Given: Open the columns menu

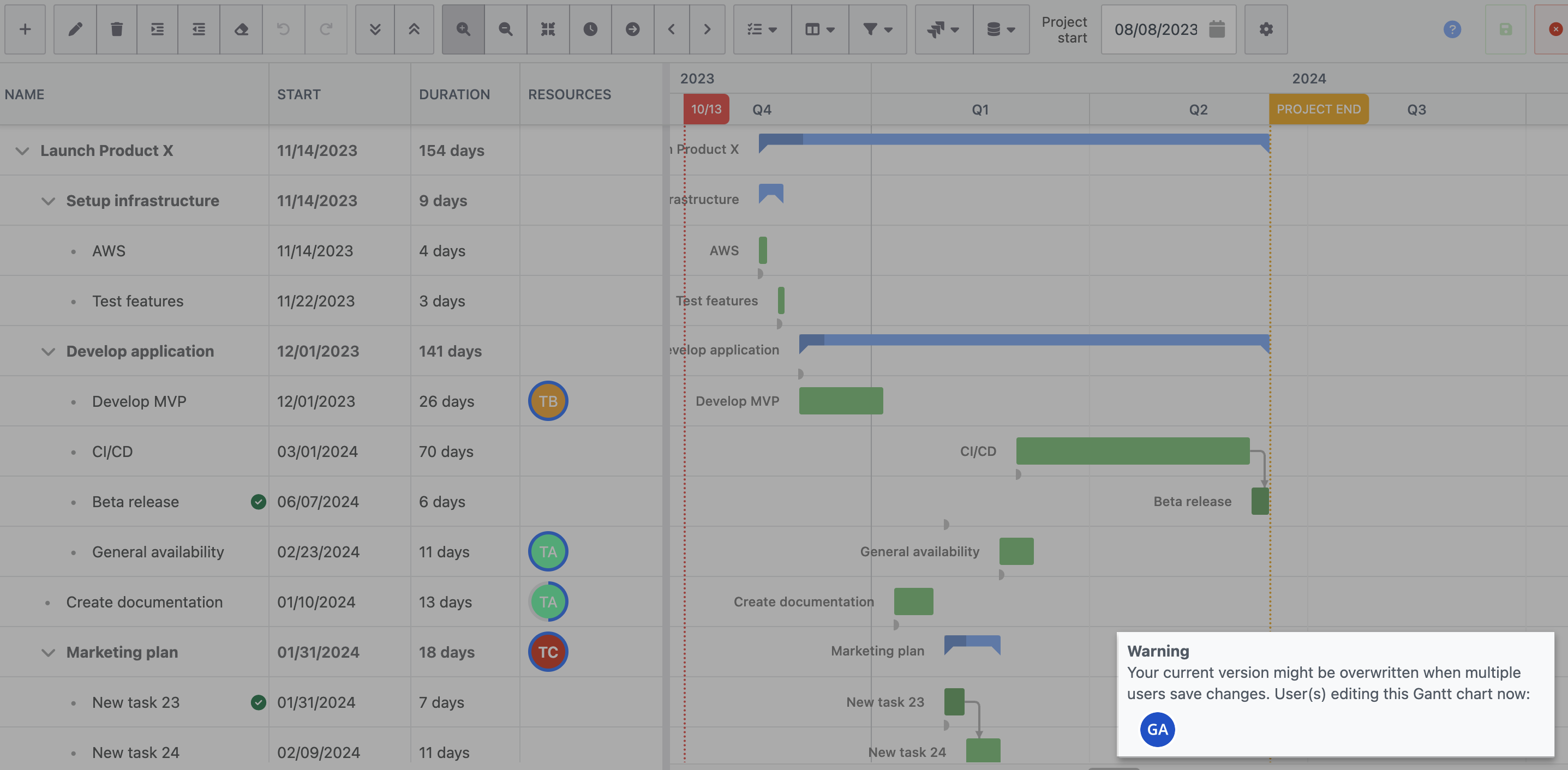Looking at the screenshot, I should pyautogui.click(x=819, y=28).
